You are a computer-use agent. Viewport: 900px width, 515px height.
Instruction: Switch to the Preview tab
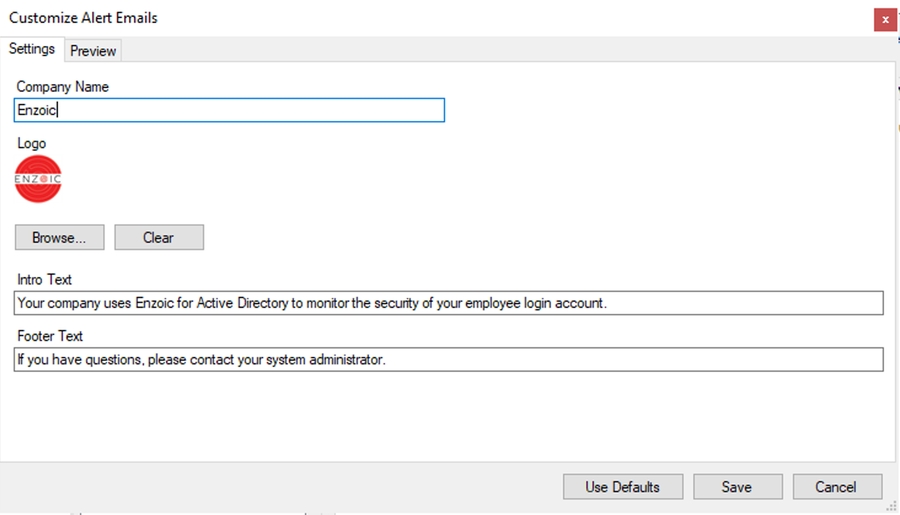click(x=93, y=51)
